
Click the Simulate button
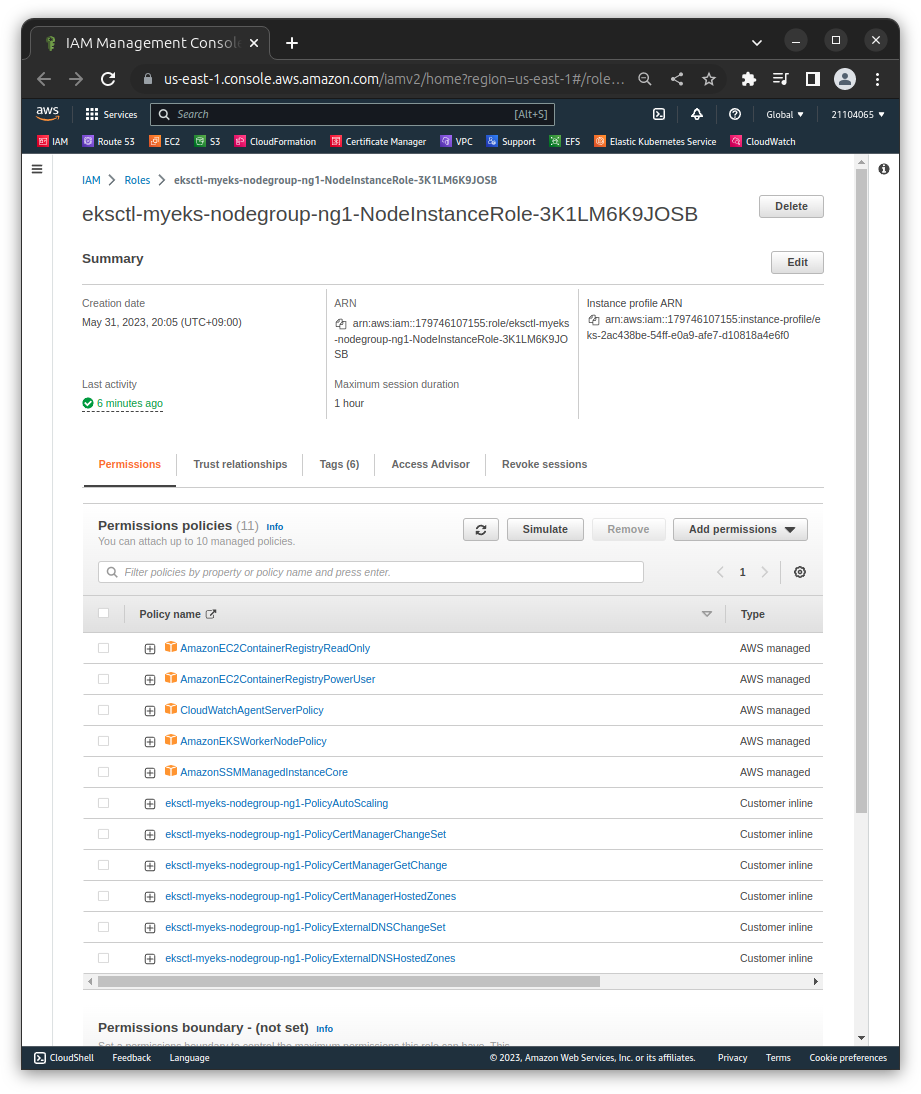click(545, 530)
